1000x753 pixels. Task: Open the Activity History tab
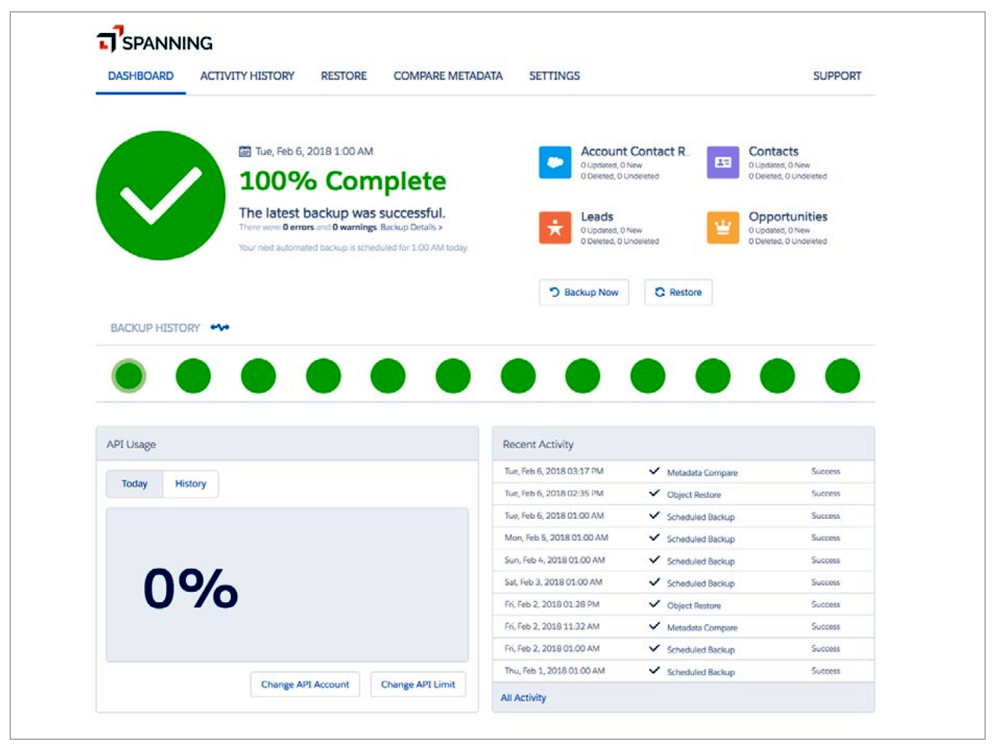[247, 76]
